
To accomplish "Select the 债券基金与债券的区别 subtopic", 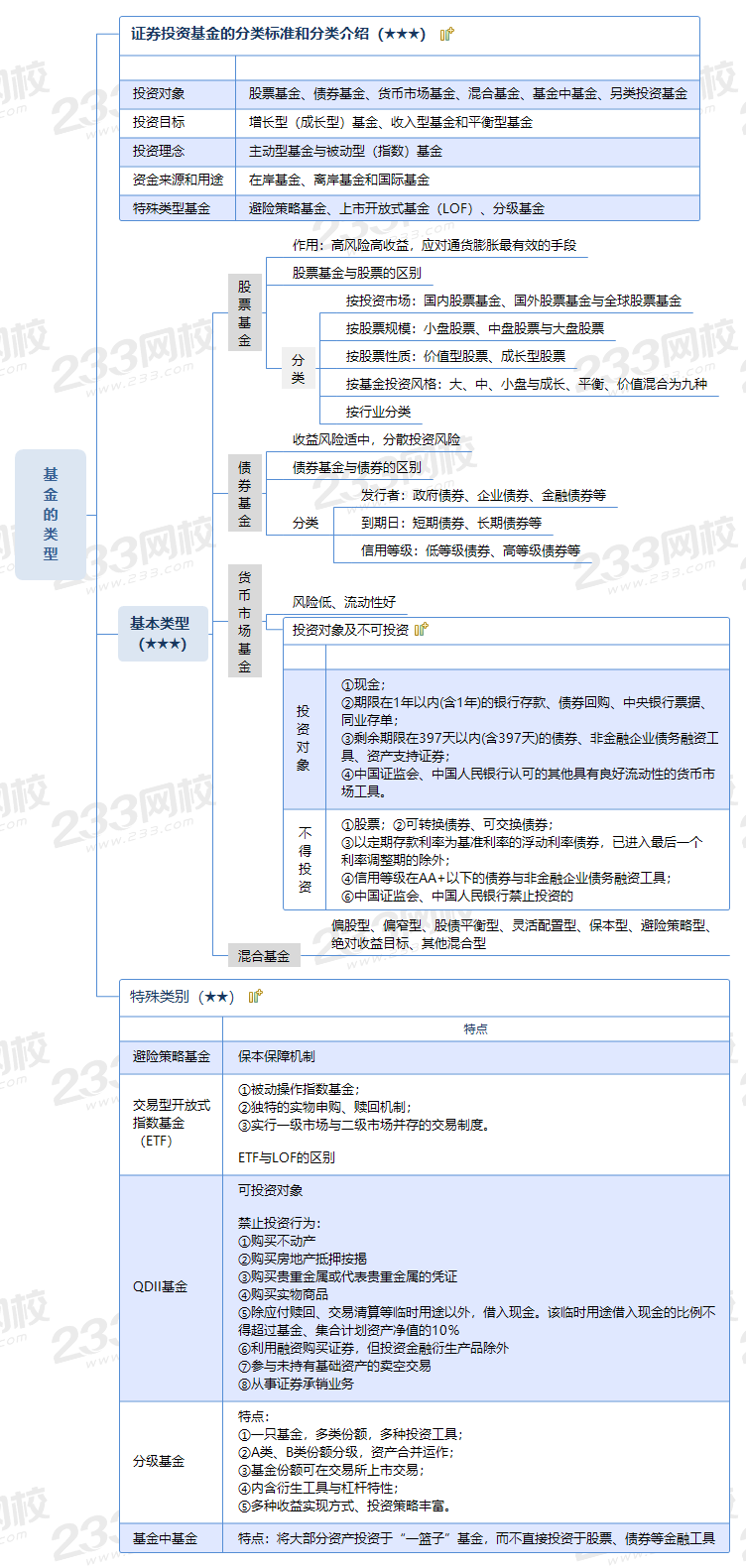I will [x=356, y=467].
